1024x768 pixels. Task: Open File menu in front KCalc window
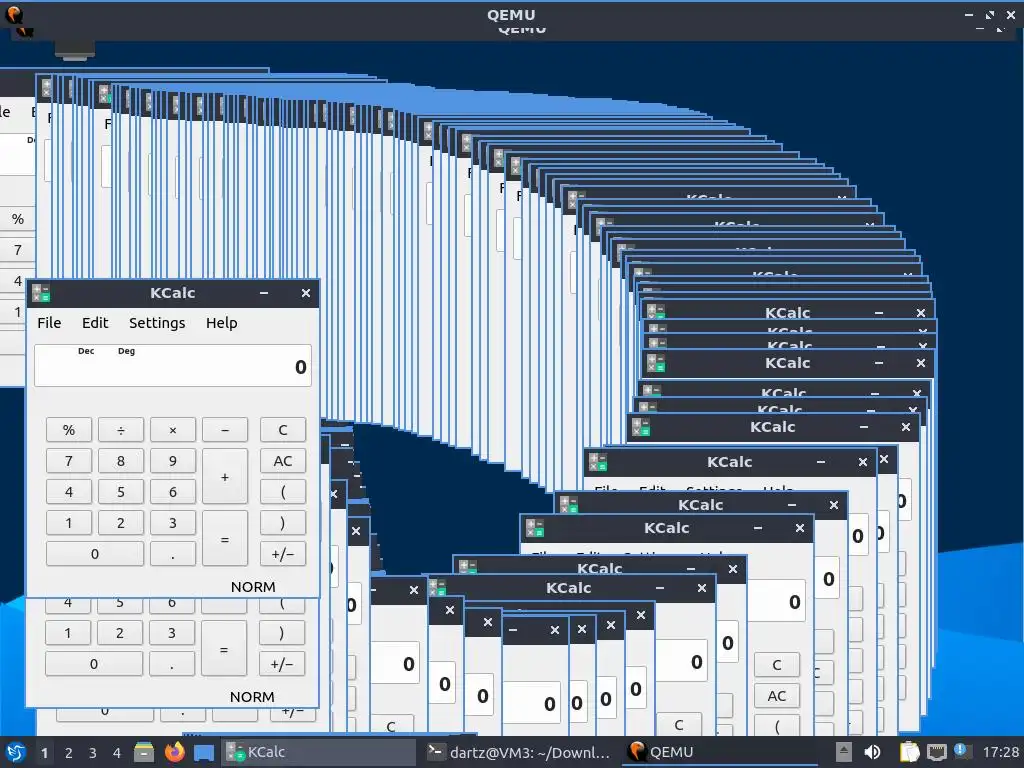[x=49, y=323]
